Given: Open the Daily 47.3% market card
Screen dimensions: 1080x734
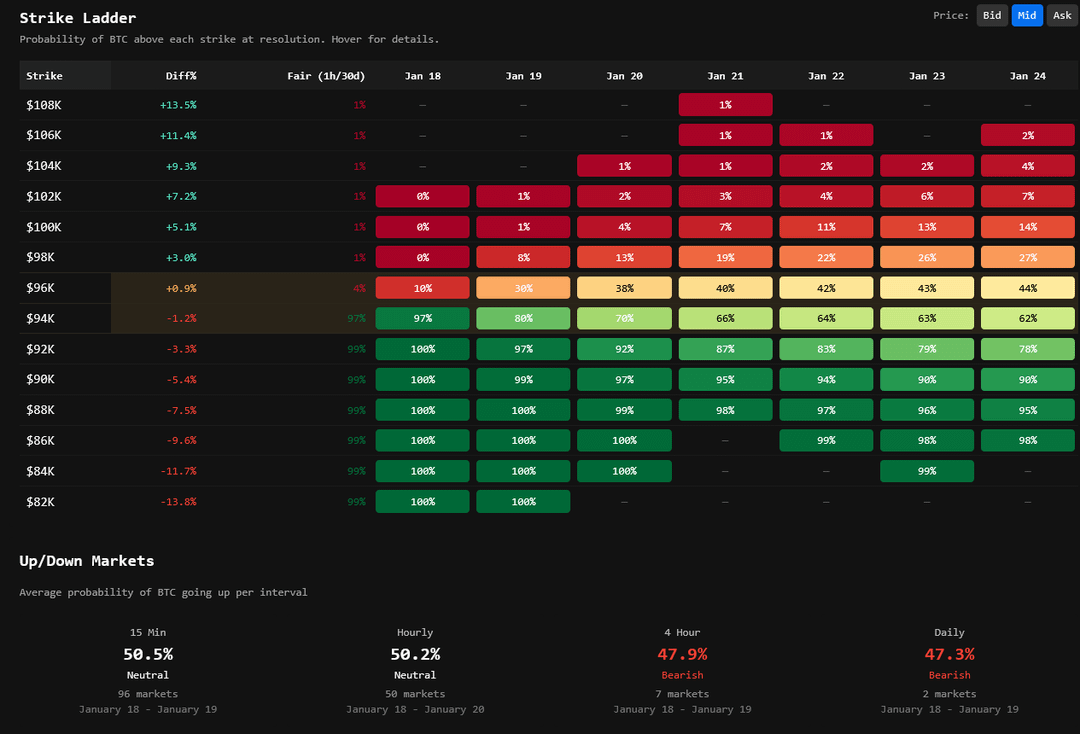Looking at the screenshot, I should (x=949, y=670).
